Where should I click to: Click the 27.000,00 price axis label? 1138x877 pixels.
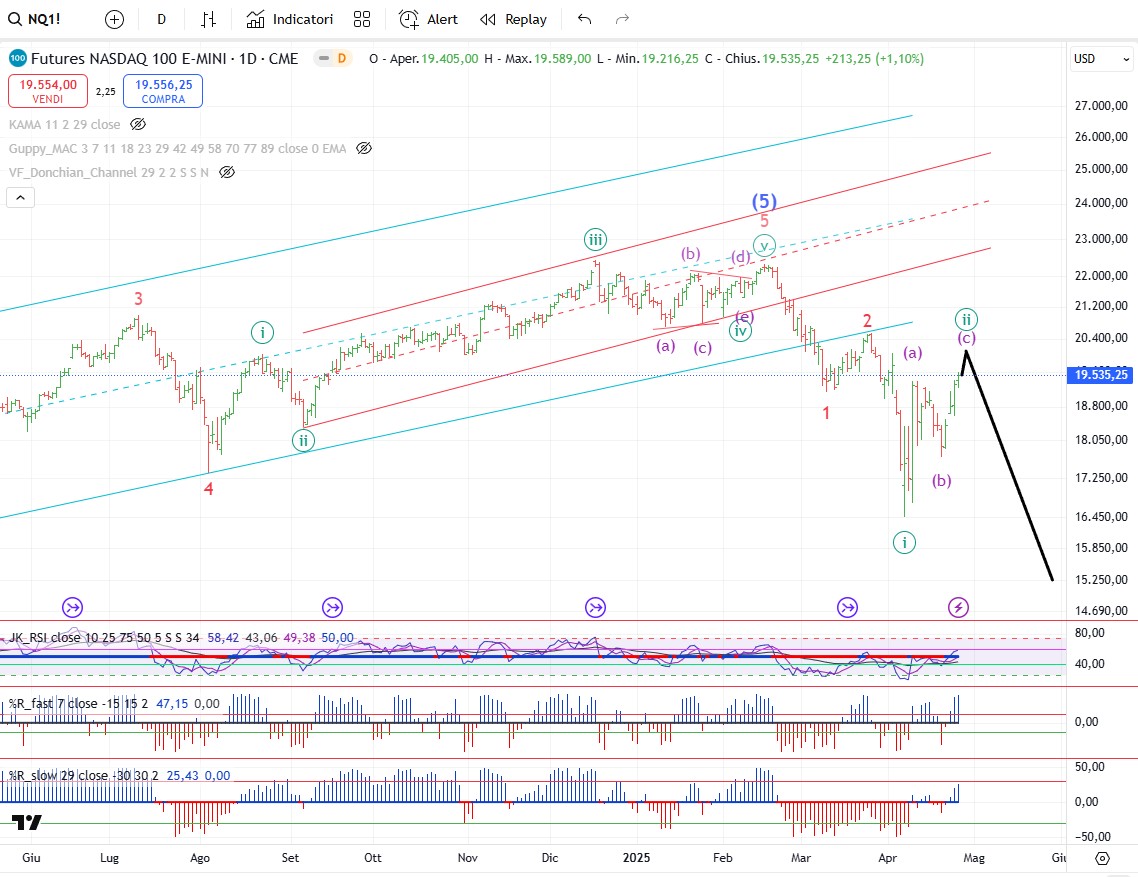(1100, 105)
